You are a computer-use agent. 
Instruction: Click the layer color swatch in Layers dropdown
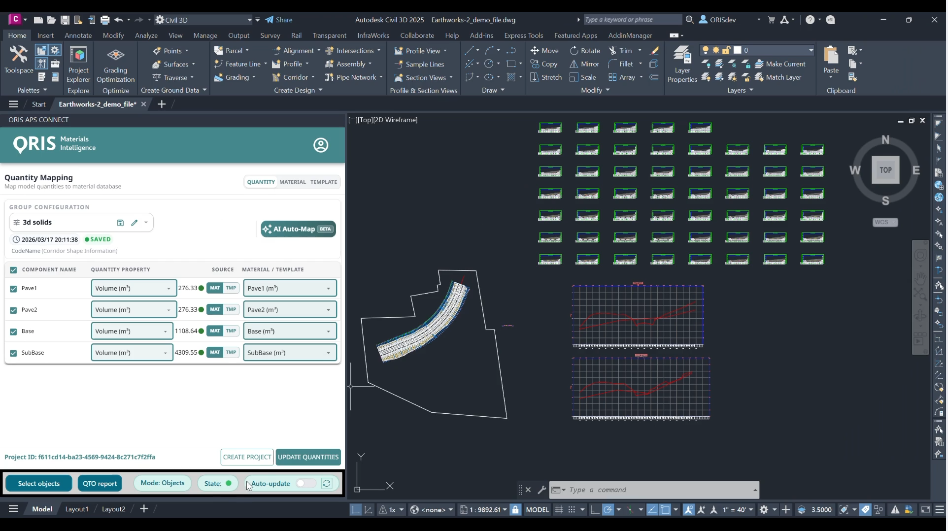coord(737,50)
